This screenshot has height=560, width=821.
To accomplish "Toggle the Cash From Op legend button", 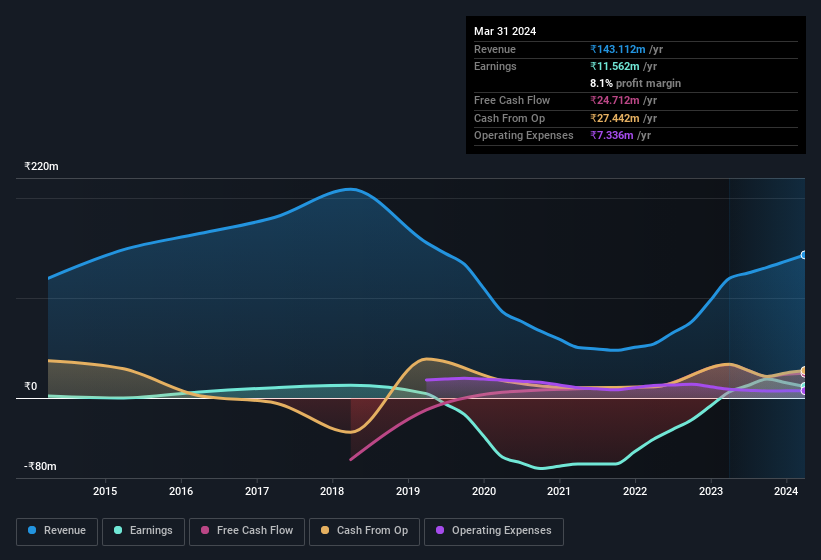I will (364, 531).
